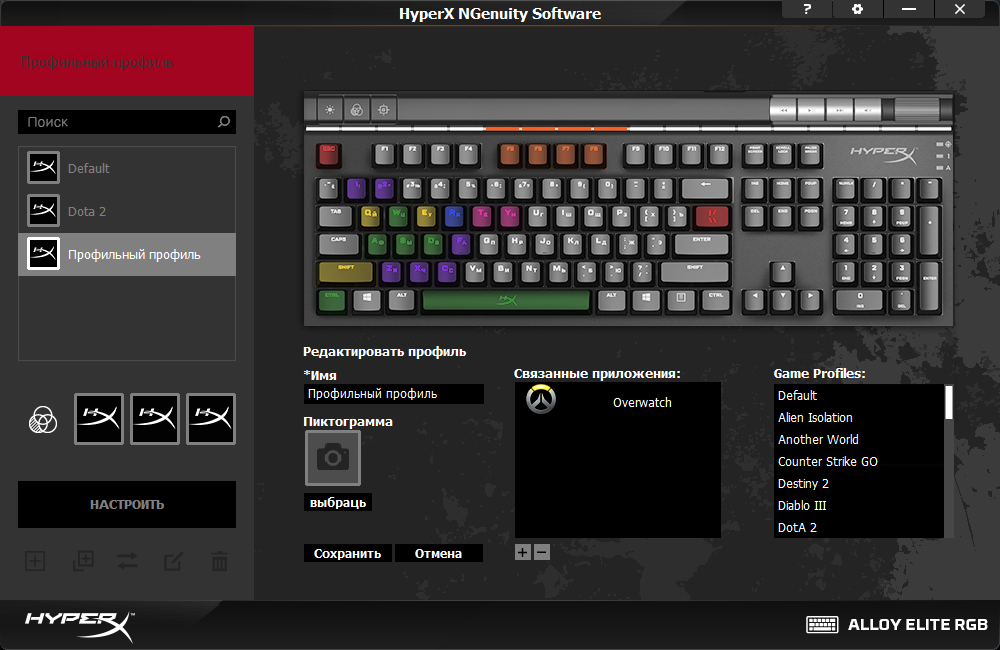1000x650 pixels.
Task: Click the keyboard game mode button
Action: 384,110
